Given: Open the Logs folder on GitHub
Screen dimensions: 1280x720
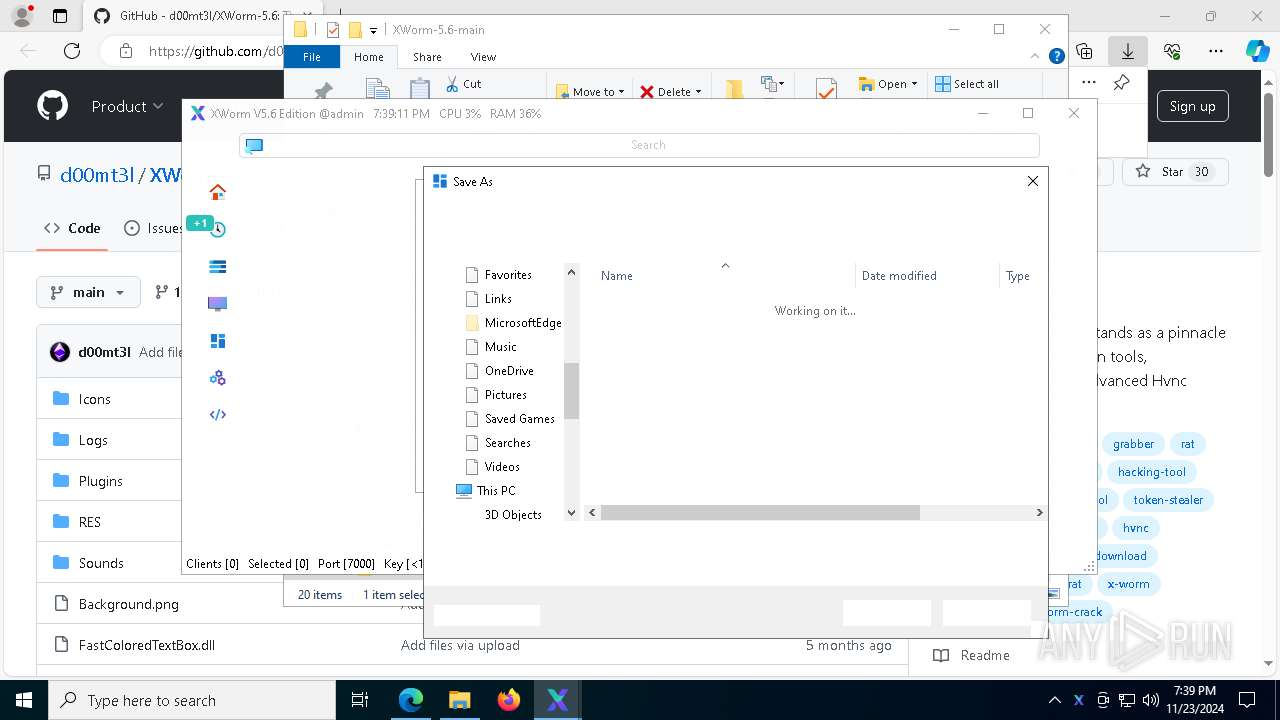Looking at the screenshot, I should [93, 440].
